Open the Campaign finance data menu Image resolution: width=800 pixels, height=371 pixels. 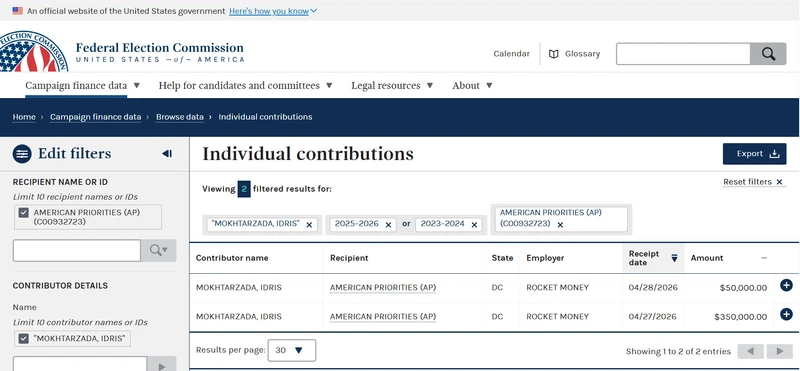[83, 86]
